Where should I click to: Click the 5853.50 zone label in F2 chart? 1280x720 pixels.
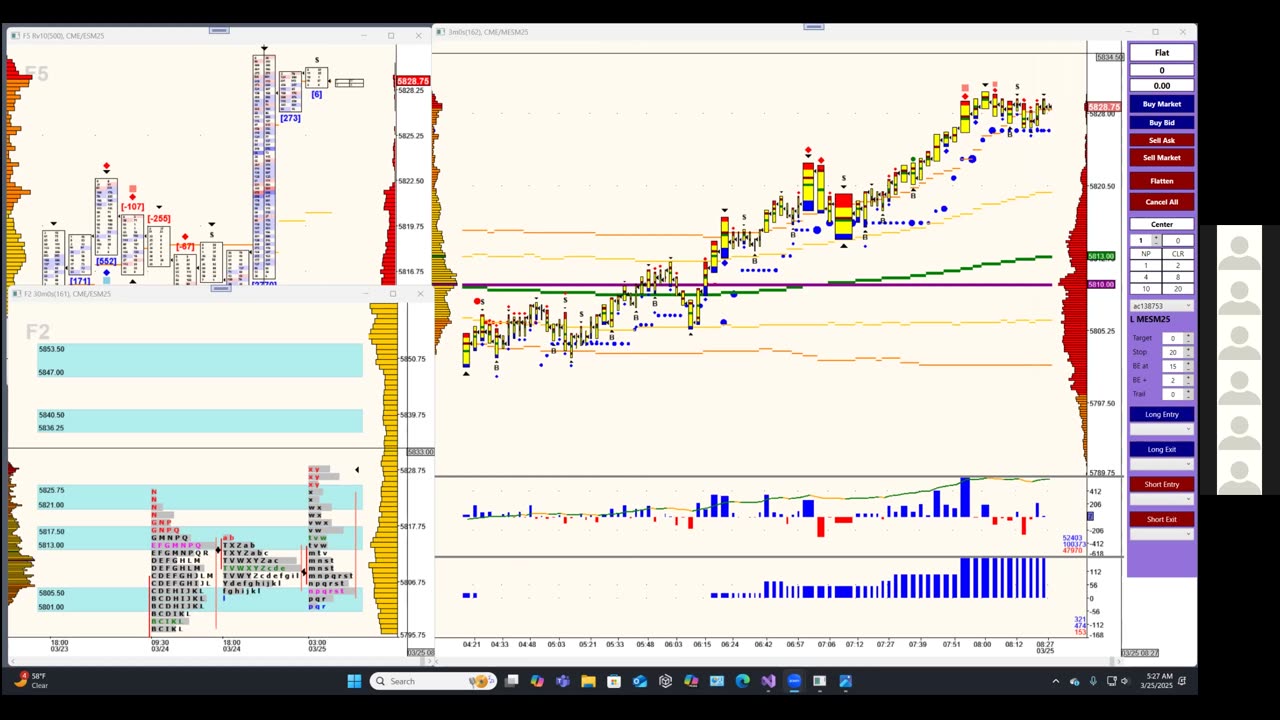click(51, 349)
